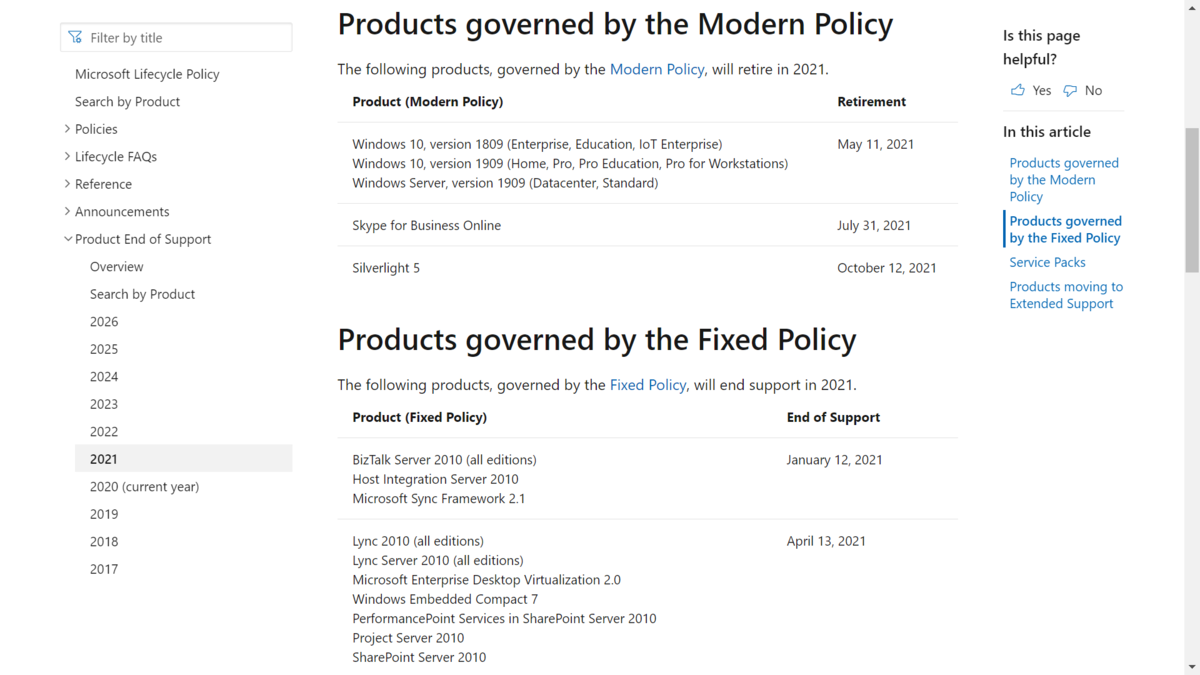Open the Overview sidebar item
This screenshot has width=1200, height=675.
[x=117, y=267]
